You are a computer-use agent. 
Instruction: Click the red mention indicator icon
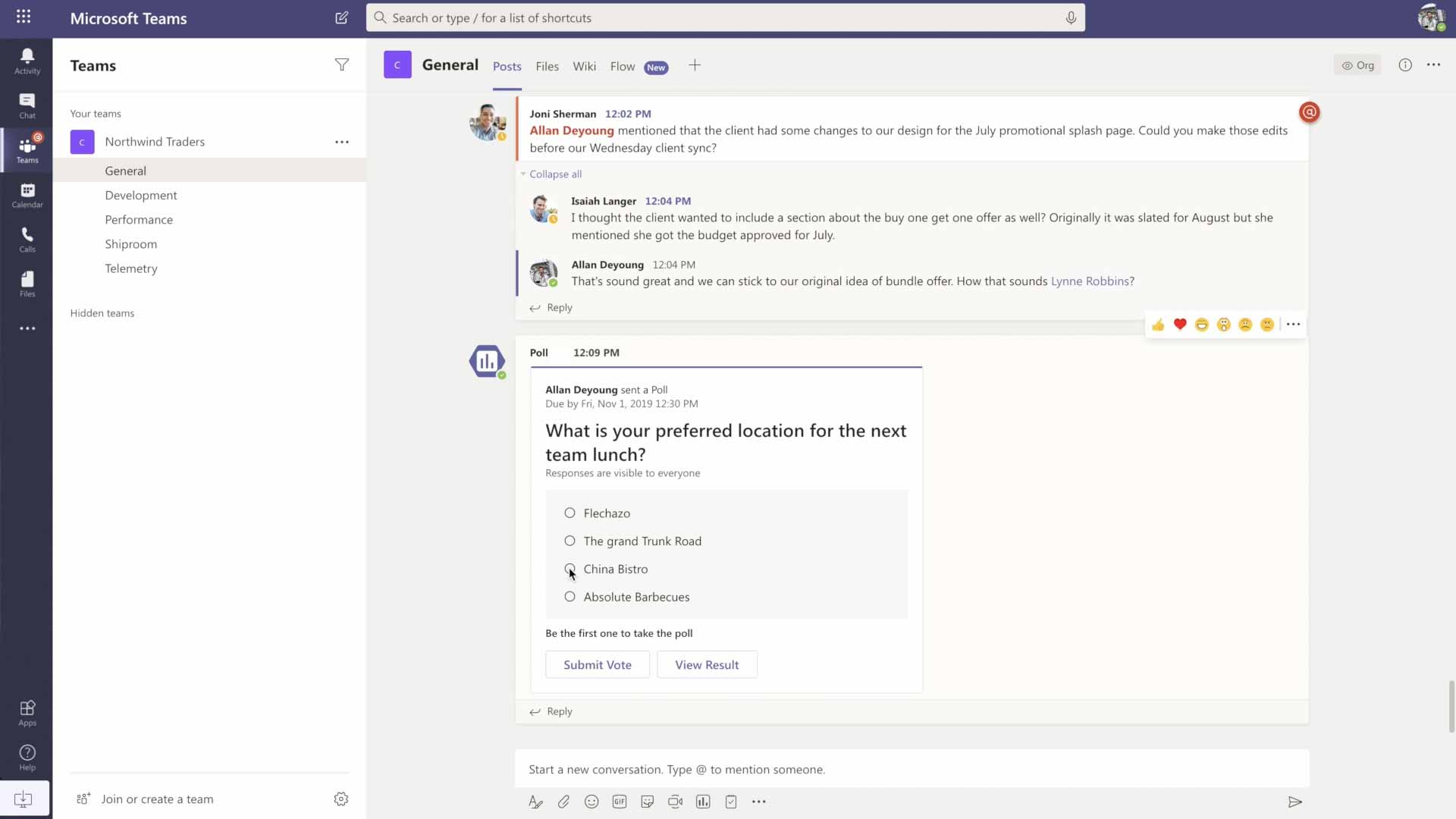coord(1310,112)
